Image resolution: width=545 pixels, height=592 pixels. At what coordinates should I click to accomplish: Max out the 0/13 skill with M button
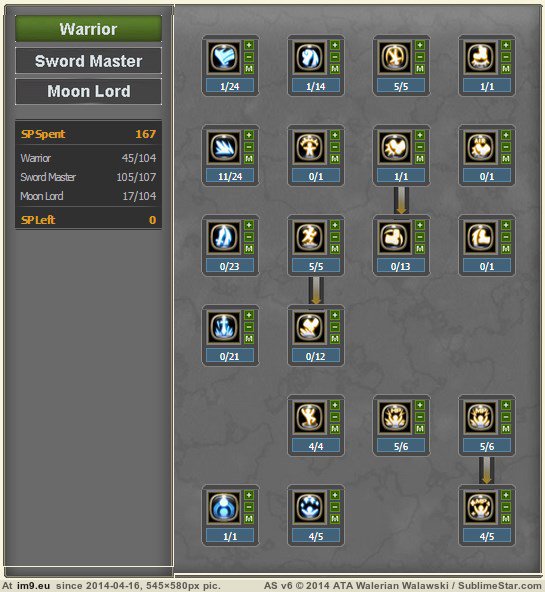click(x=420, y=249)
